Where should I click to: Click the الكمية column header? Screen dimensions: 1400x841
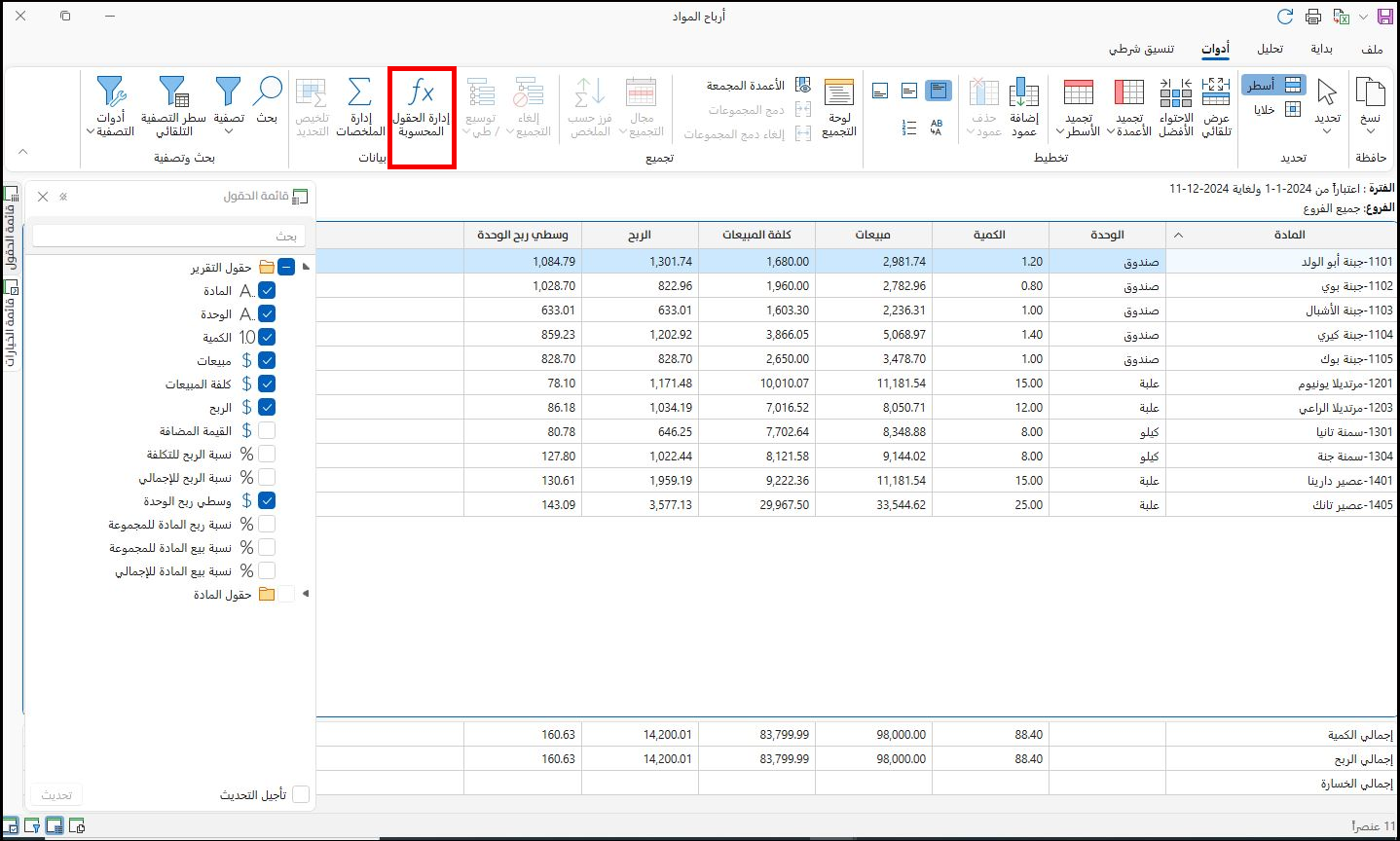click(x=990, y=235)
